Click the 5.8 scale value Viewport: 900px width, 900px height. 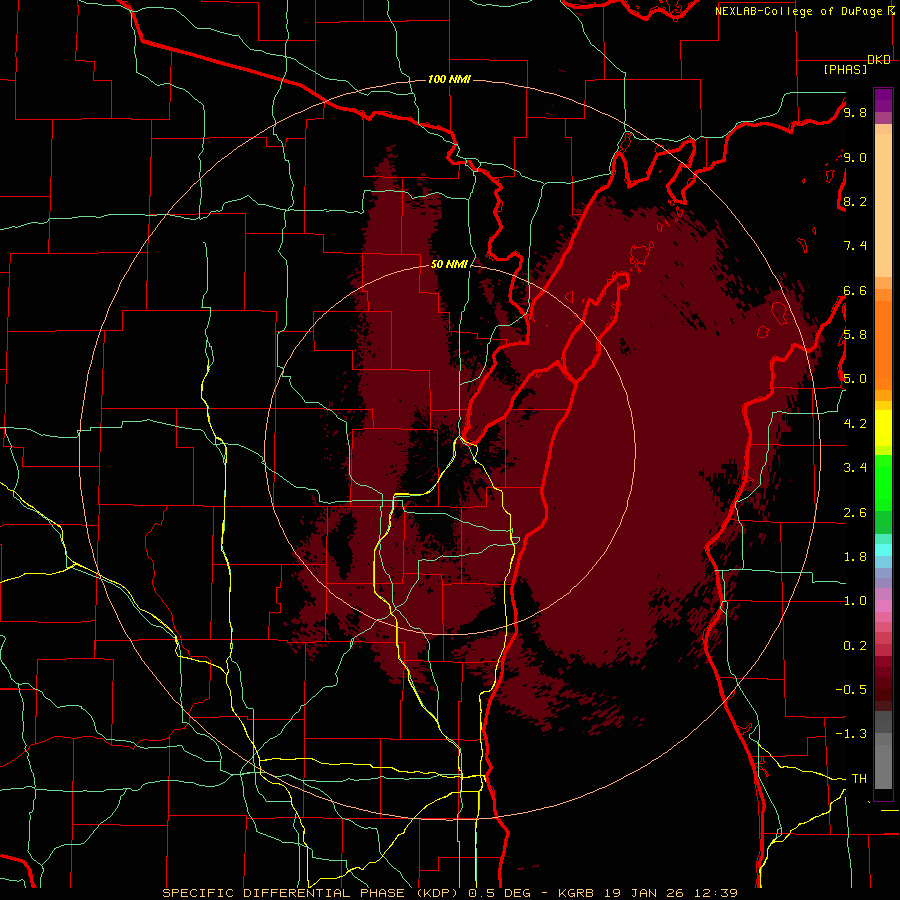855,335
